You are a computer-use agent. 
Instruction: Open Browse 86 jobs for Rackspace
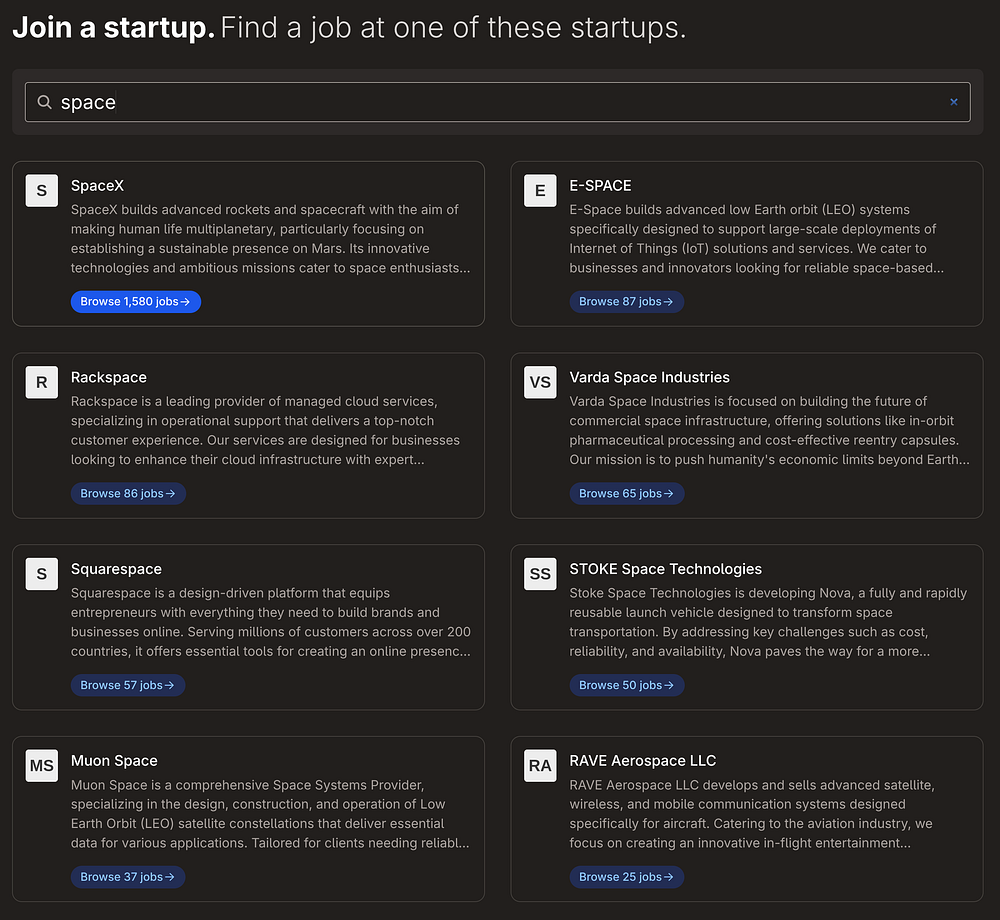click(128, 493)
